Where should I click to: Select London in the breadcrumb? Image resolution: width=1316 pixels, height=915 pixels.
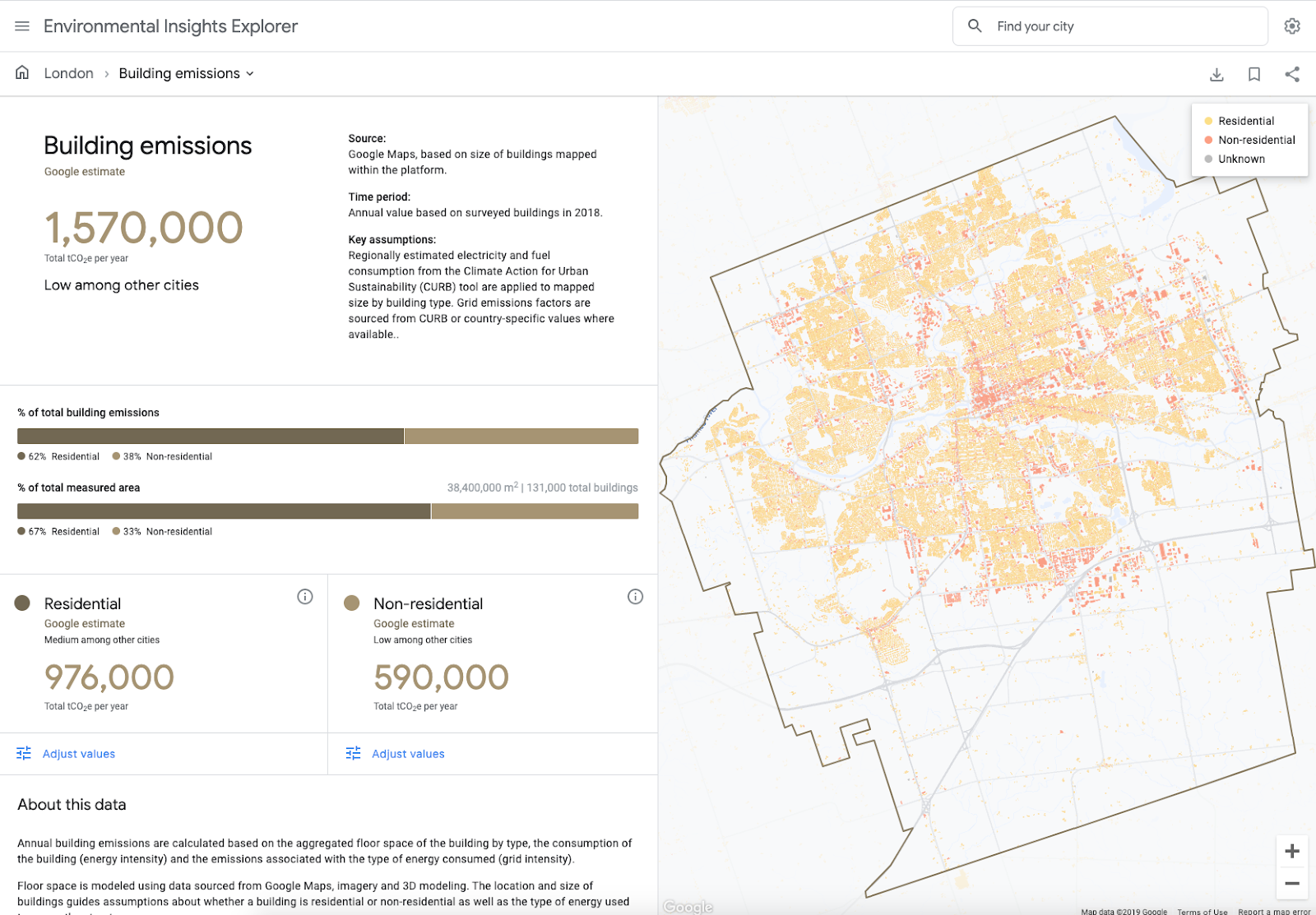click(68, 73)
